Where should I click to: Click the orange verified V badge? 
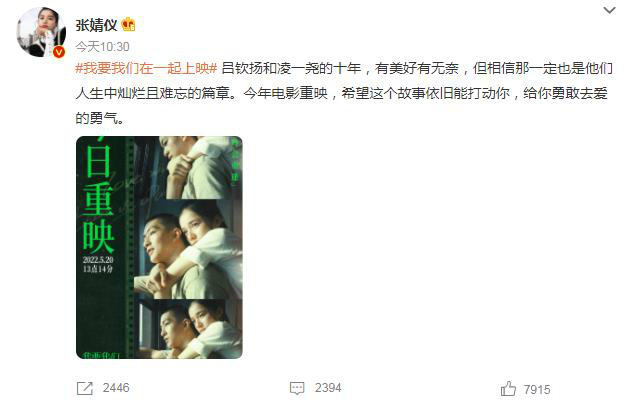[59, 52]
